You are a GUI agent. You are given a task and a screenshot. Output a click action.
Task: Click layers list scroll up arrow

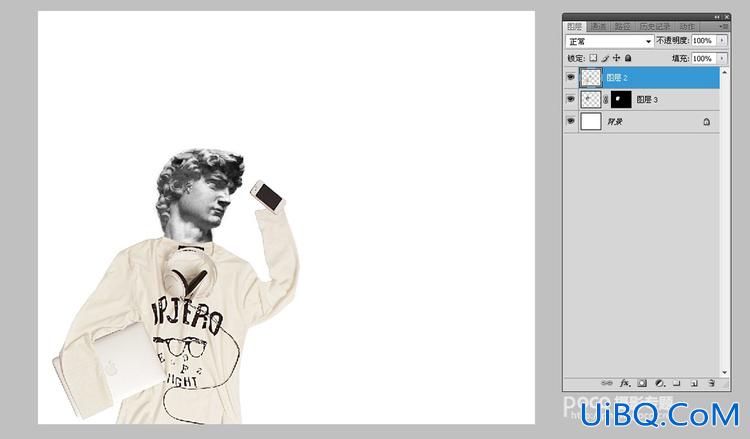725,72
